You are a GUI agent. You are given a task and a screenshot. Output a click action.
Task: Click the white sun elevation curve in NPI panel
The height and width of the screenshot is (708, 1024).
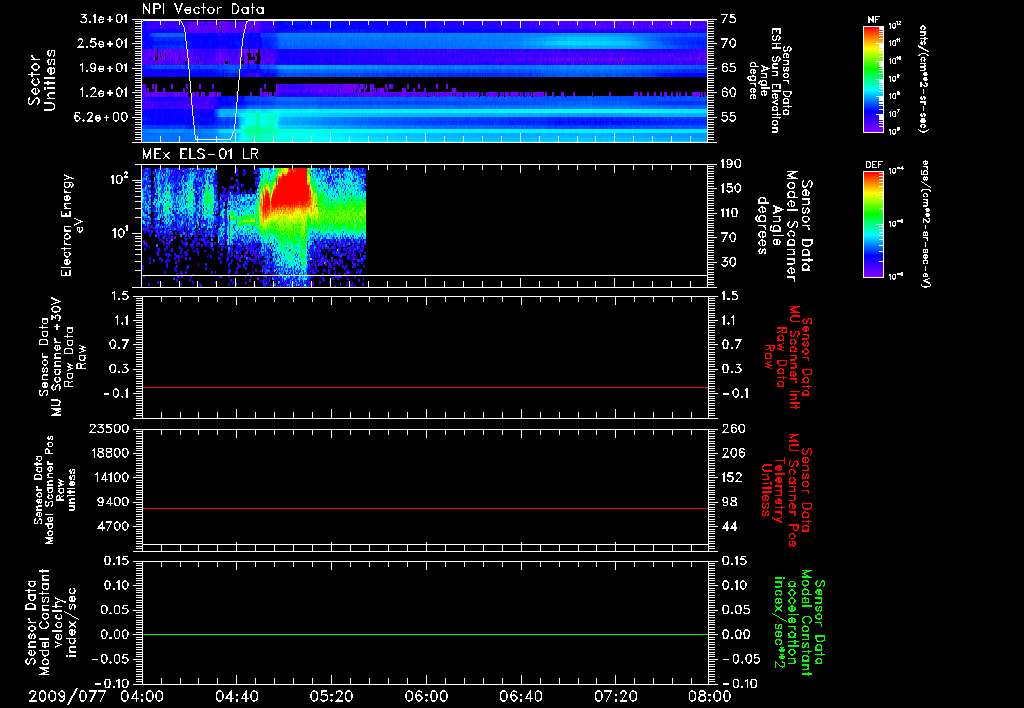pos(215,80)
